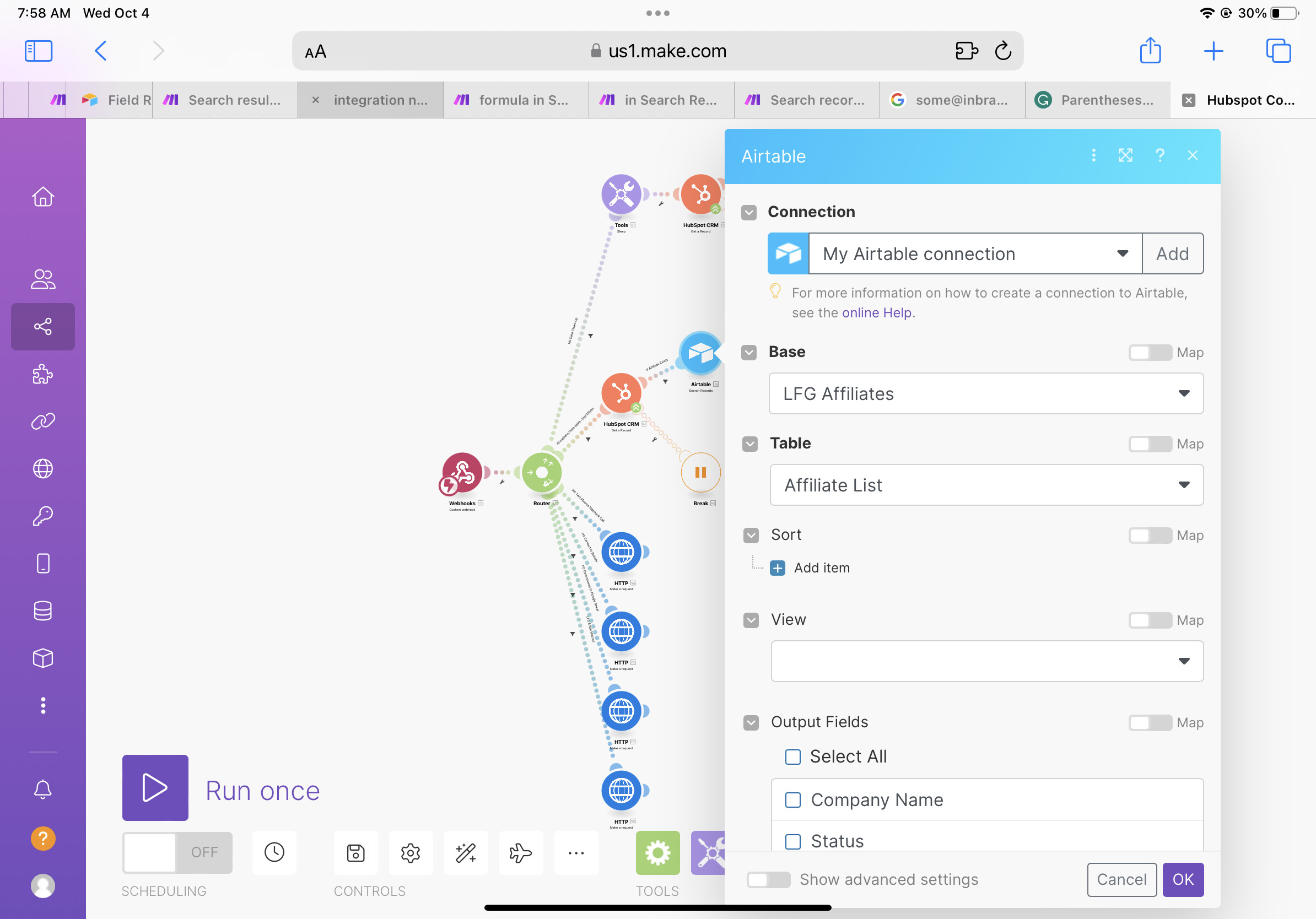The width and height of the screenshot is (1316, 919).
Task: Open Data stores in the sidebar
Action: tap(43, 611)
